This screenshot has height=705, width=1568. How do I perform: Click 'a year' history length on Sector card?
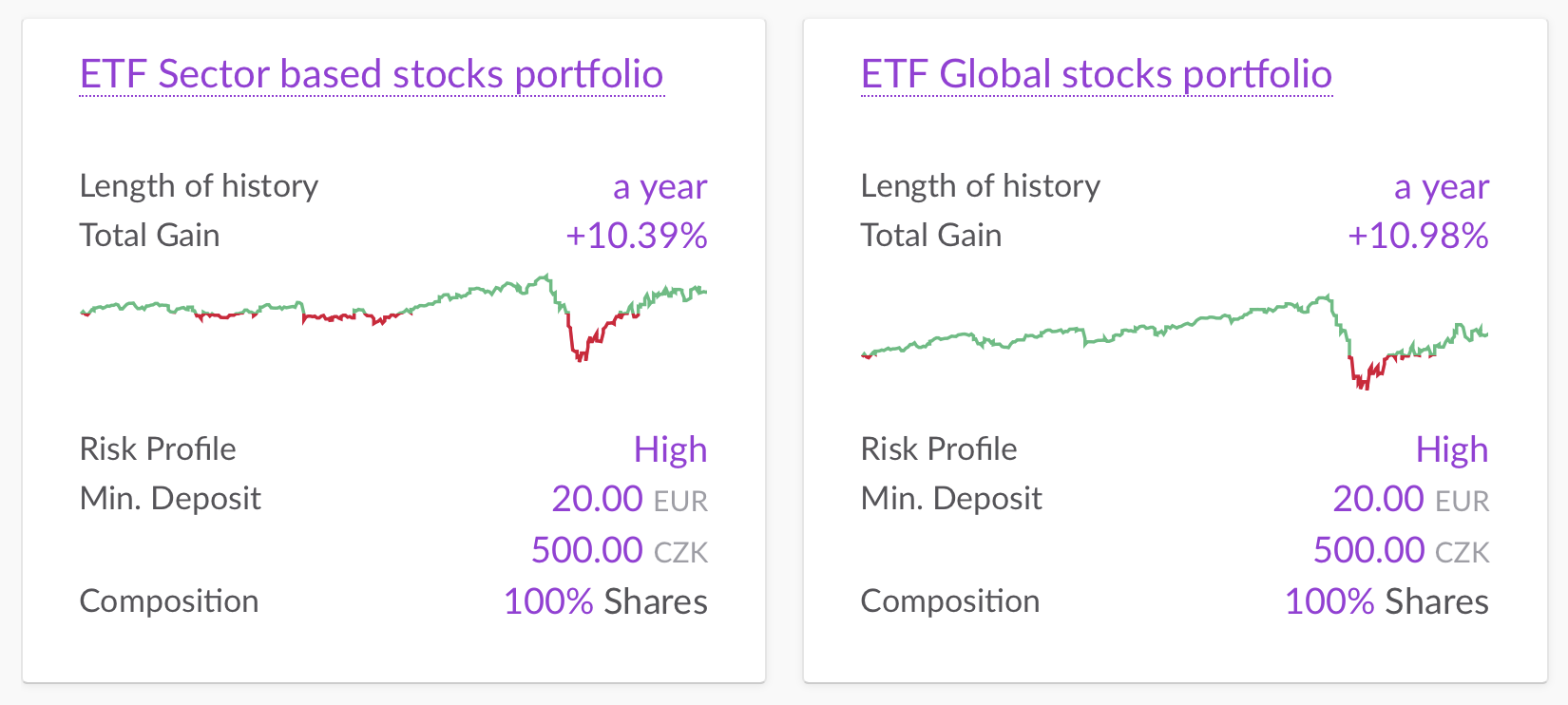[x=660, y=187]
